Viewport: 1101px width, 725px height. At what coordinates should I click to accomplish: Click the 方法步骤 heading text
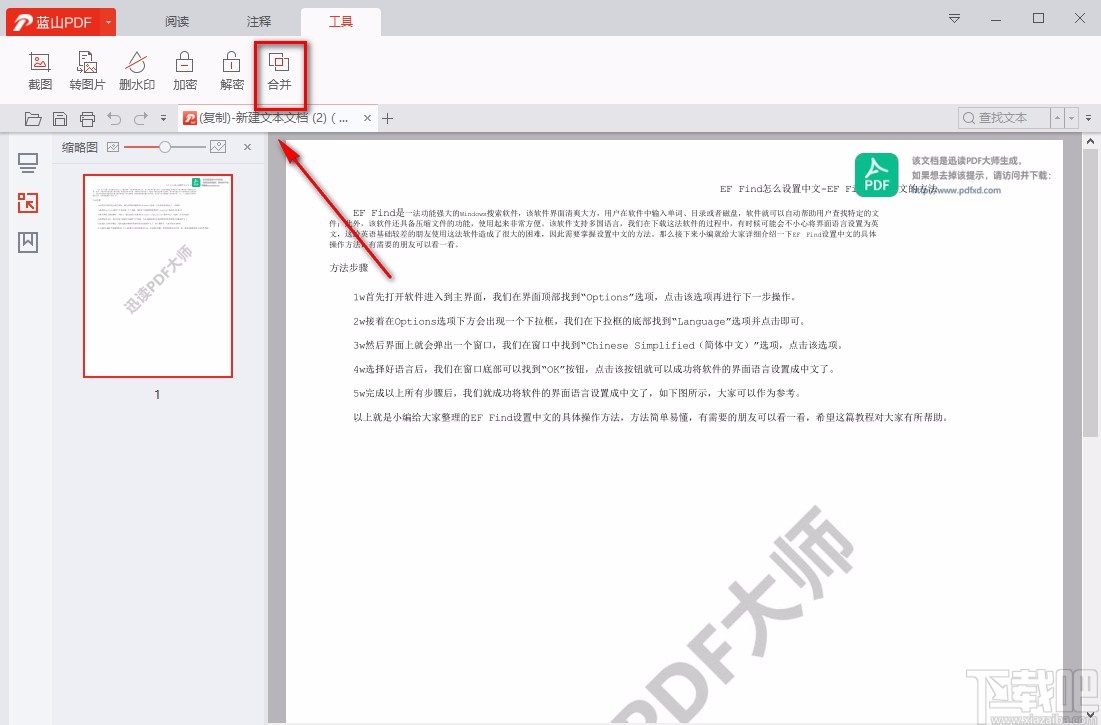pyautogui.click(x=349, y=267)
